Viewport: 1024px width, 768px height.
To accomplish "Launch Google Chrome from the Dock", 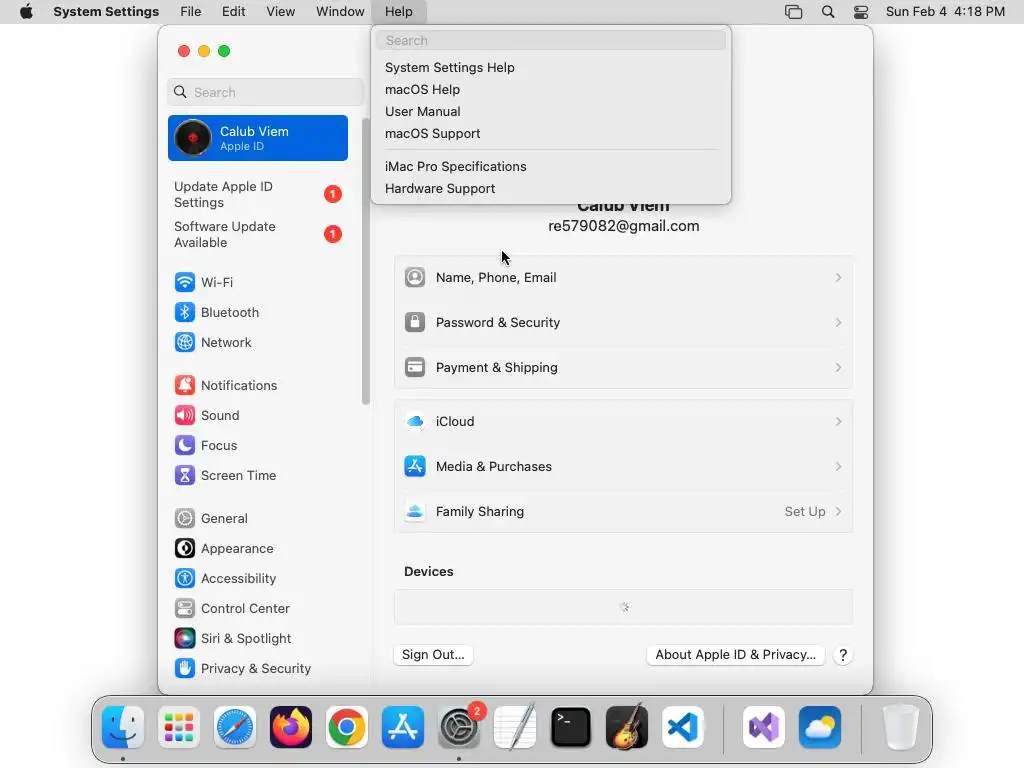I will point(347,727).
